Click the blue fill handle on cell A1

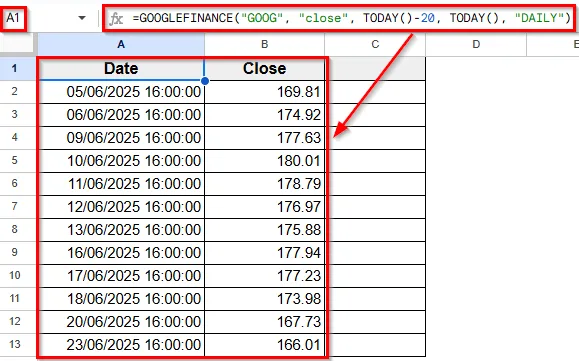(205, 81)
